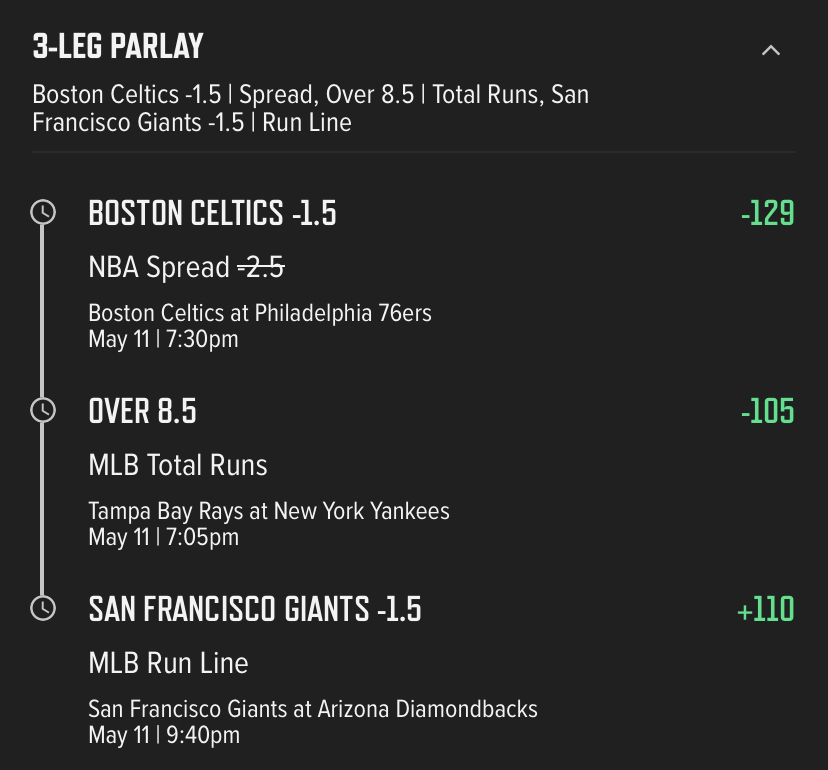The height and width of the screenshot is (770, 828).
Task: Click the clock icon beside San Francisco Giants
Action: [43, 608]
